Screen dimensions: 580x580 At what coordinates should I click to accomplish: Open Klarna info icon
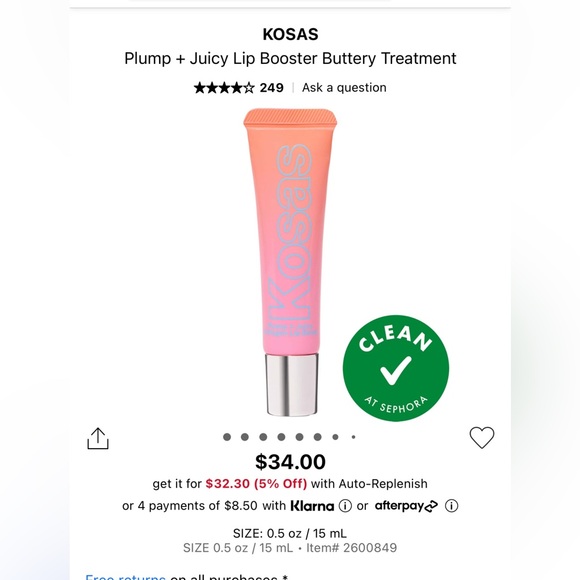(x=345, y=505)
